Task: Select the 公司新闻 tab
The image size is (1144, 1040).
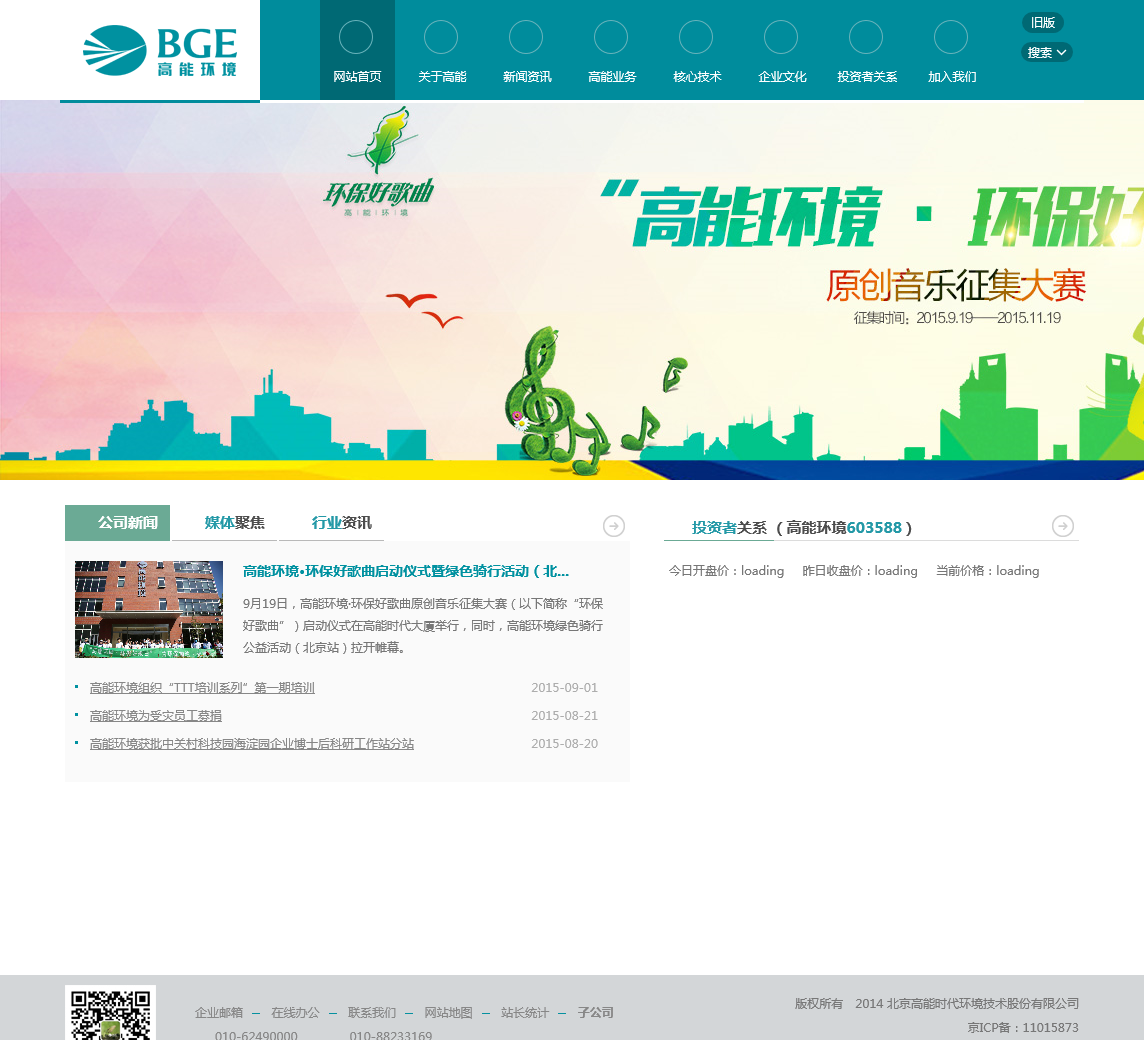Action: tap(117, 523)
